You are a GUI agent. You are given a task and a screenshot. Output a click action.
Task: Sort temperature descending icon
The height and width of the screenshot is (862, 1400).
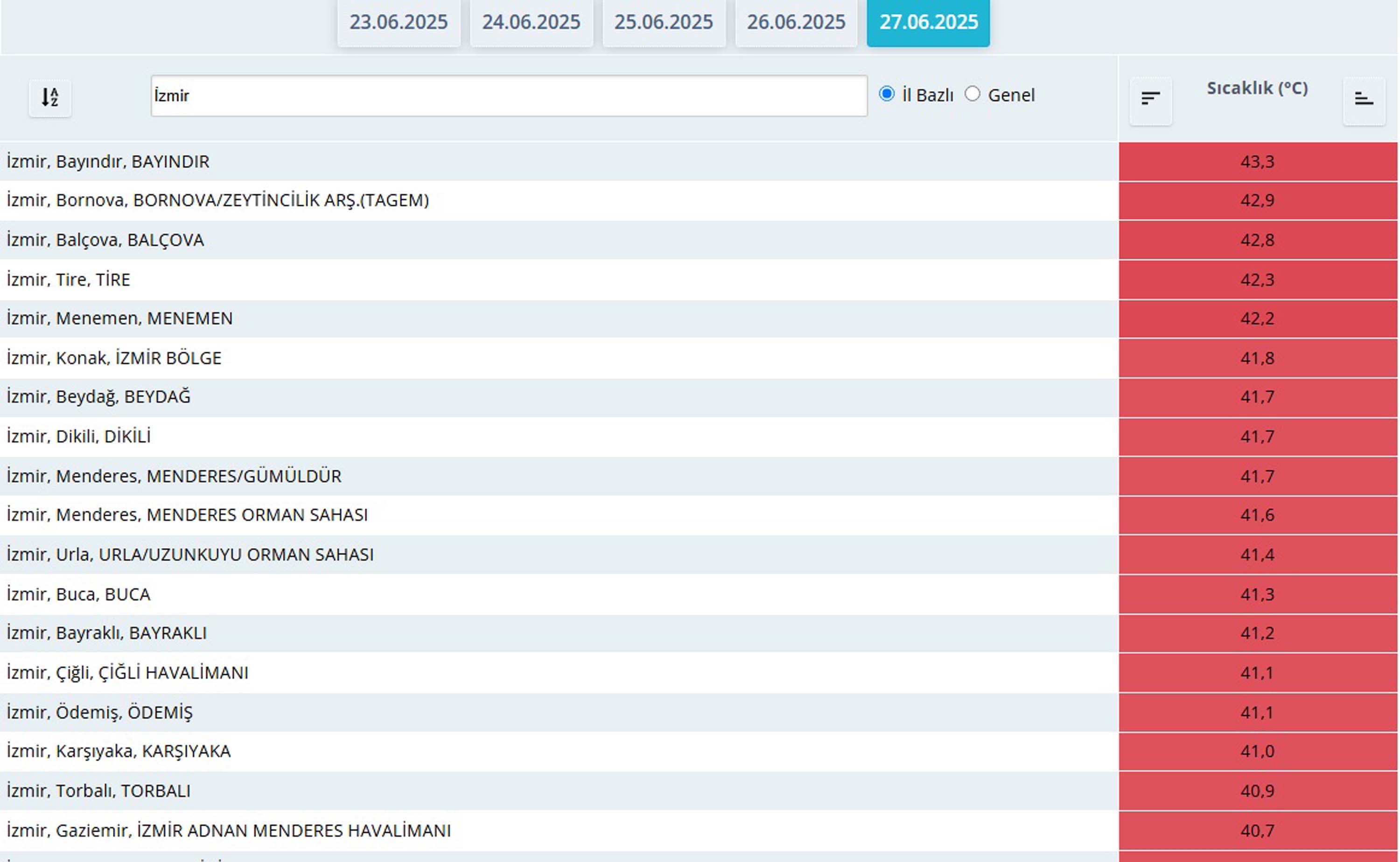tap(1150, 101)
